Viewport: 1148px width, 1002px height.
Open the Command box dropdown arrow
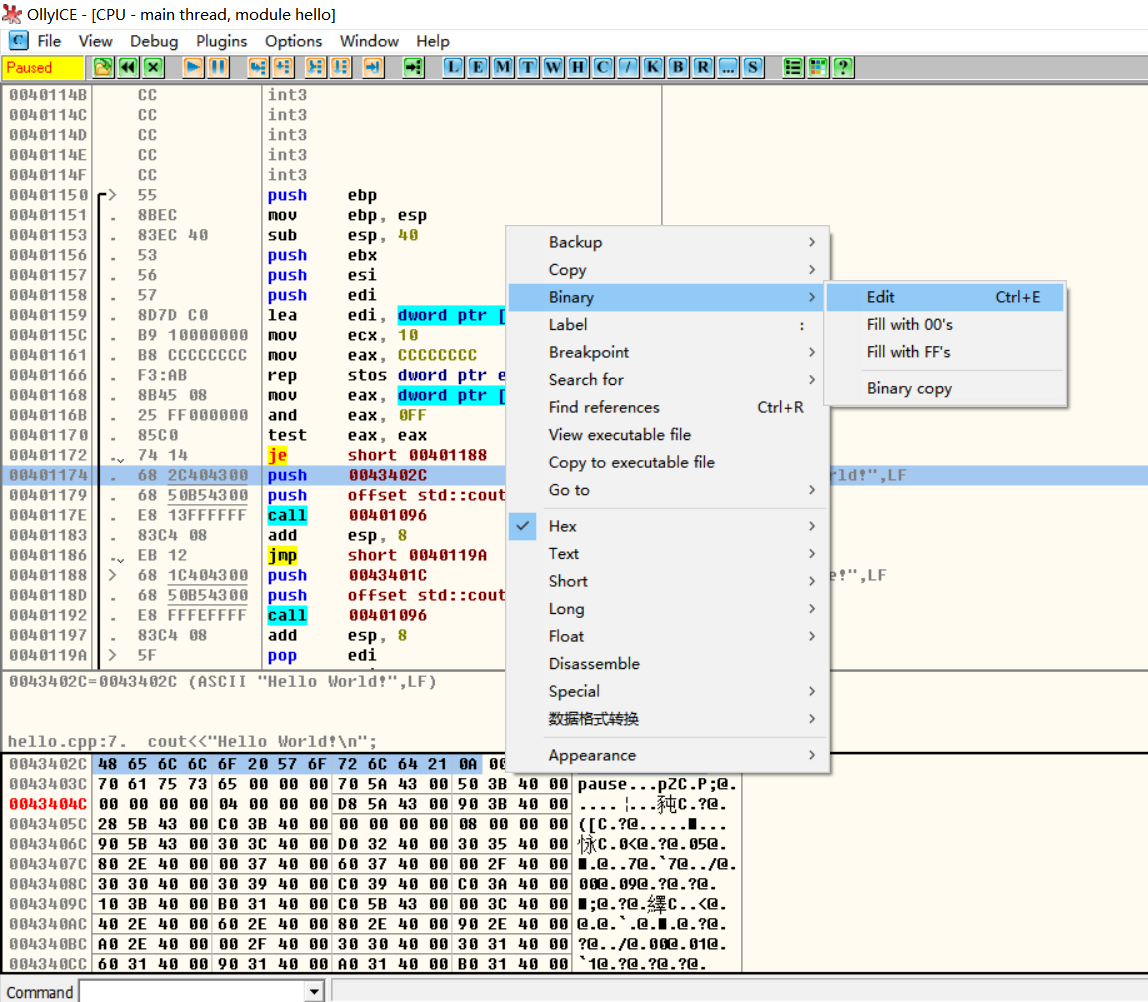coord(314,991)
